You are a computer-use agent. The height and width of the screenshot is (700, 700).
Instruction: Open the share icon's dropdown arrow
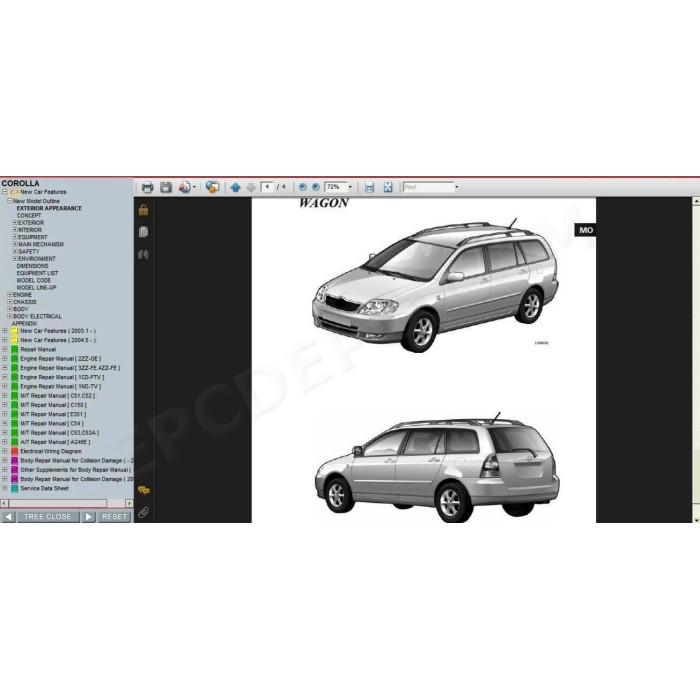(x=194, y=188)
